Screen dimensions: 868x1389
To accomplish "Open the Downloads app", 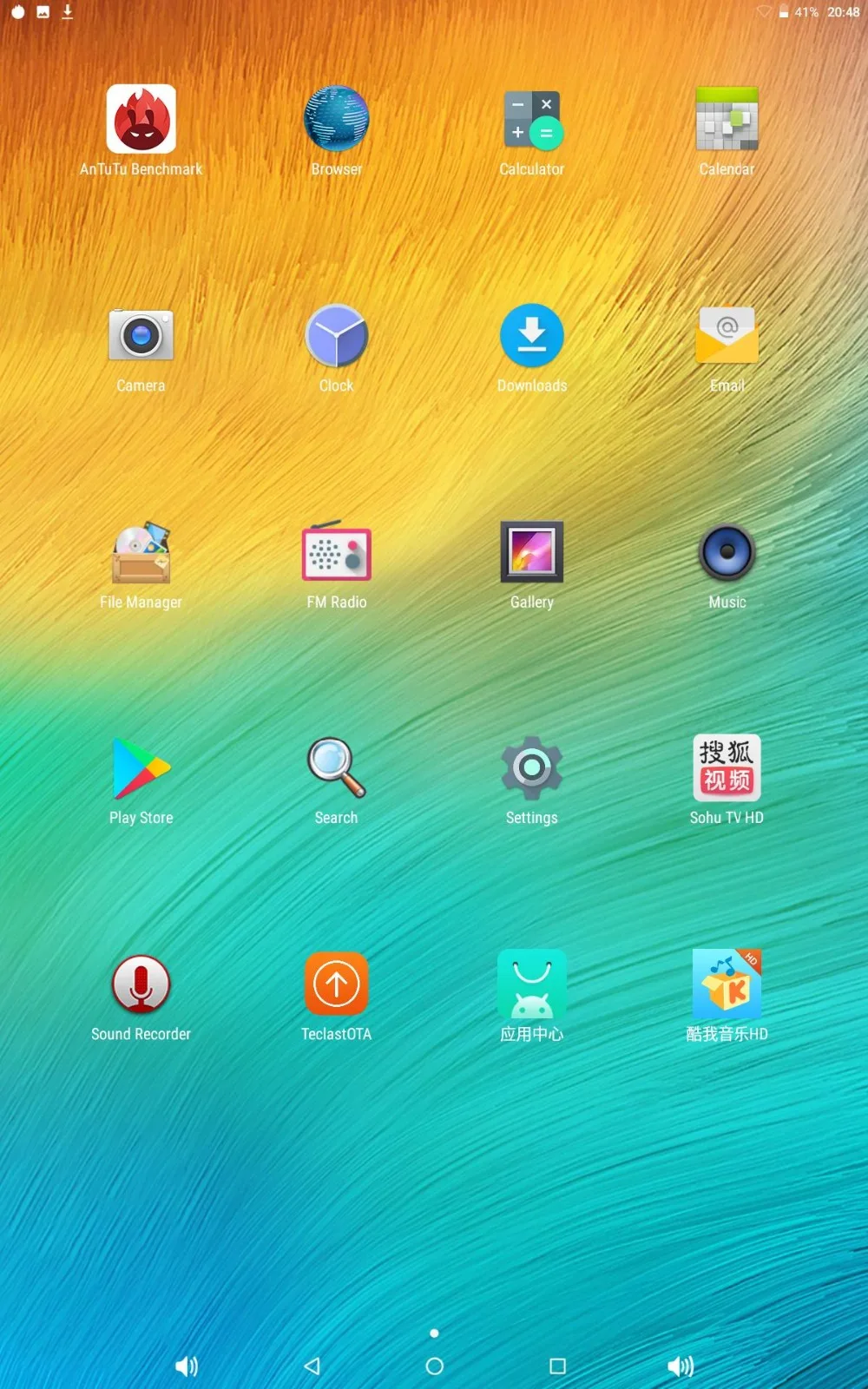I will pos(532,335).
